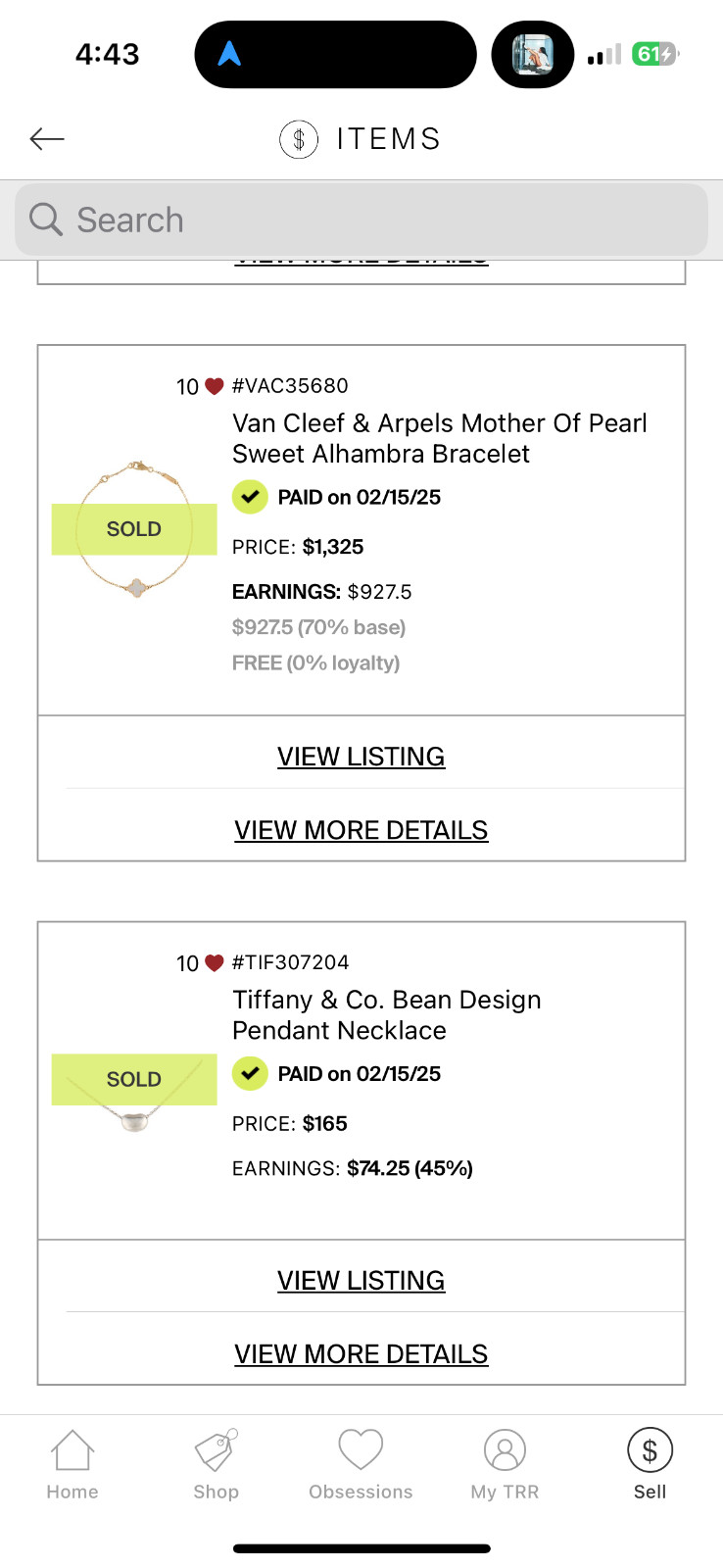Switch to the Shop tab
Image resolution: width=723 pixels, height=1568 pixels.
[x=217, y=1465]
